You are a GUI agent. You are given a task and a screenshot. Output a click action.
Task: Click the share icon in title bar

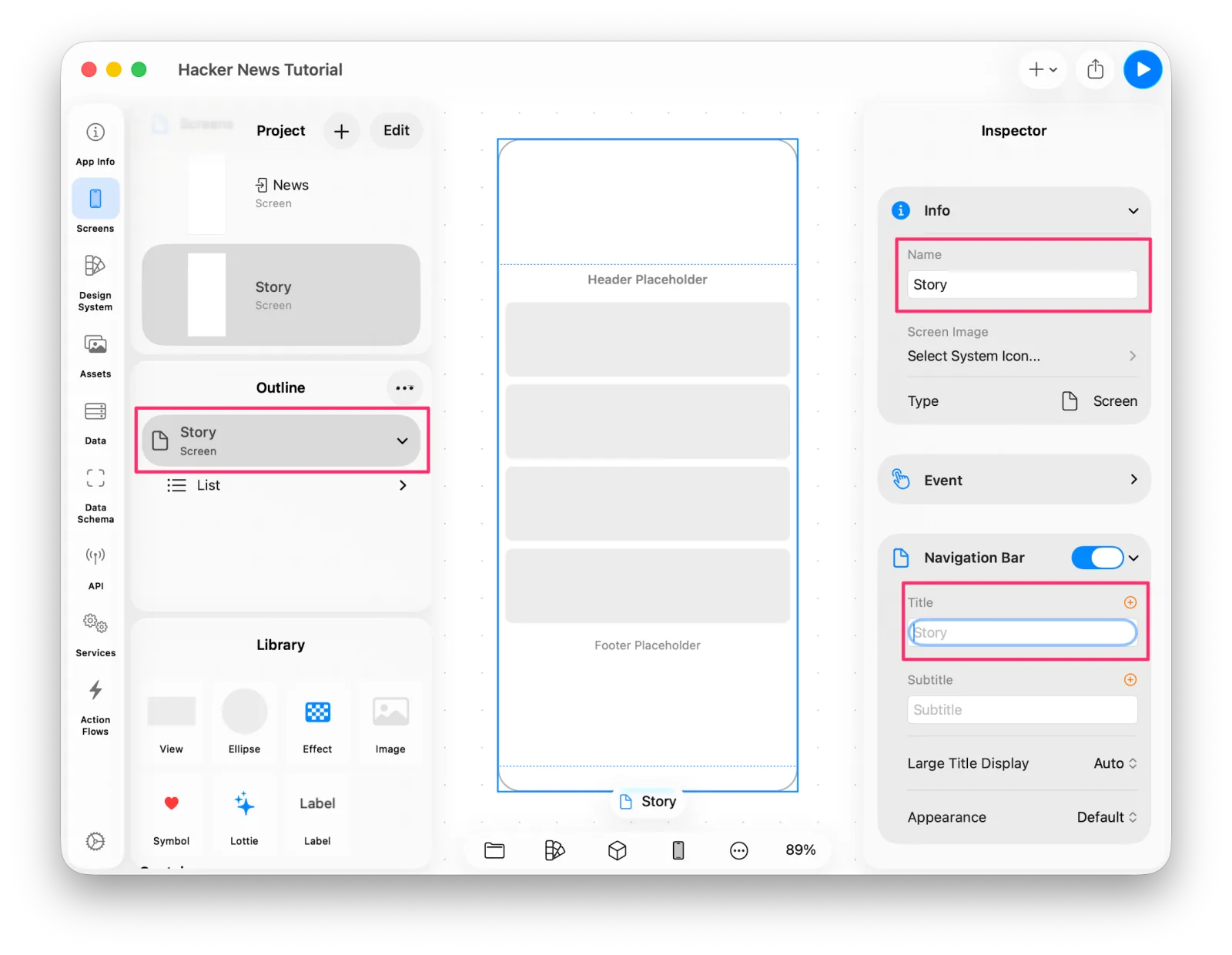tap(1095, 69)
